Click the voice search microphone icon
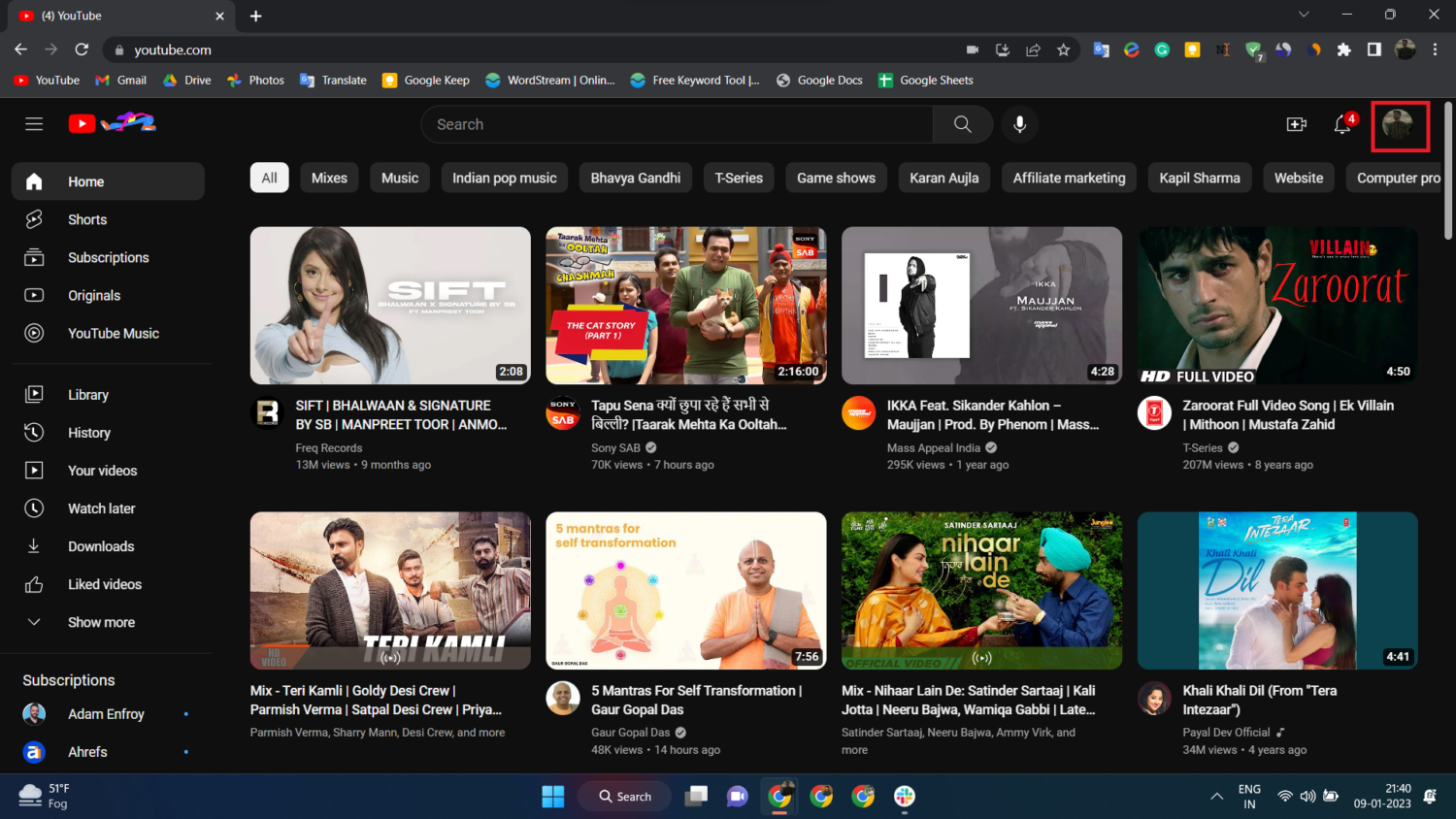Screen dimensions: 1456x819 (1019, 124)
